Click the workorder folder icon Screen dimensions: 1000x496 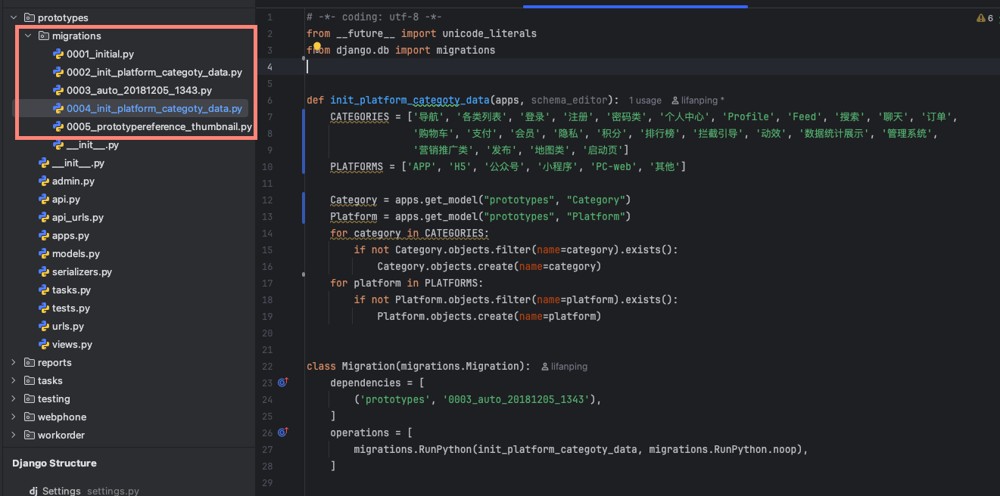29,435
